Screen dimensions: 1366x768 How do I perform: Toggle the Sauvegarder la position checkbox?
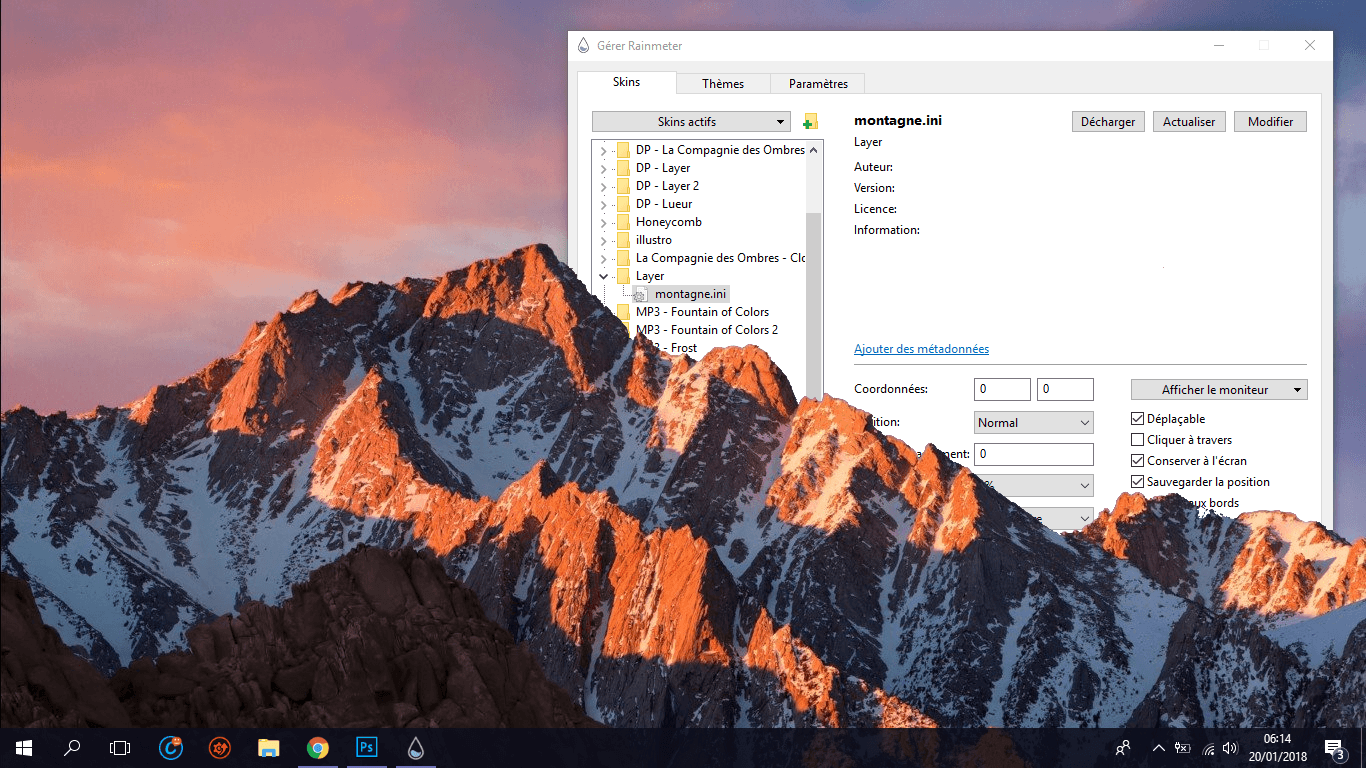tap(1138, 482)
